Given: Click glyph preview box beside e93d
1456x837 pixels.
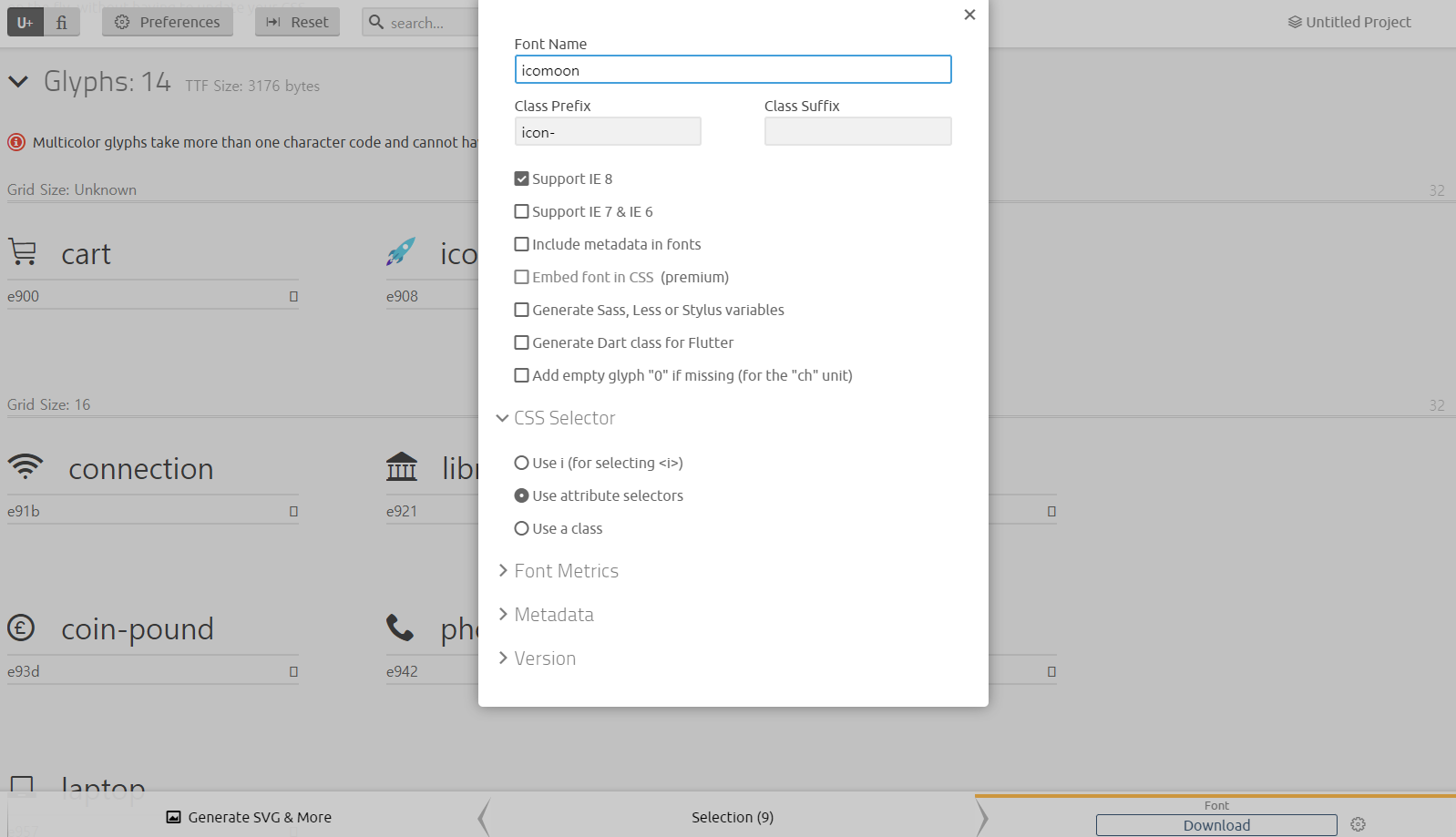Looking at the screenshot, I should (x=293, y=671).
